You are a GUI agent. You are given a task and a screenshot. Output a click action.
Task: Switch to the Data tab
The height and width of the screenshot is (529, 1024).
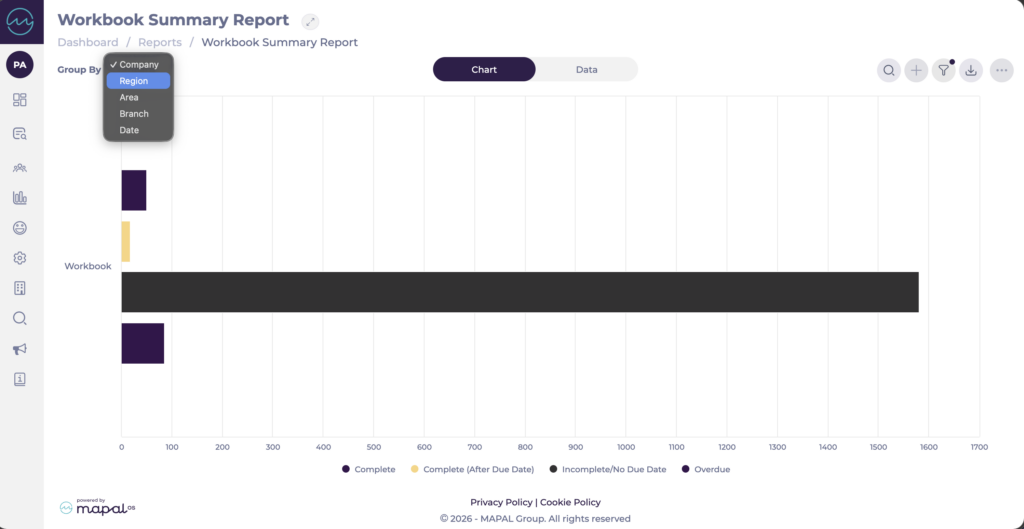point(586,70)
